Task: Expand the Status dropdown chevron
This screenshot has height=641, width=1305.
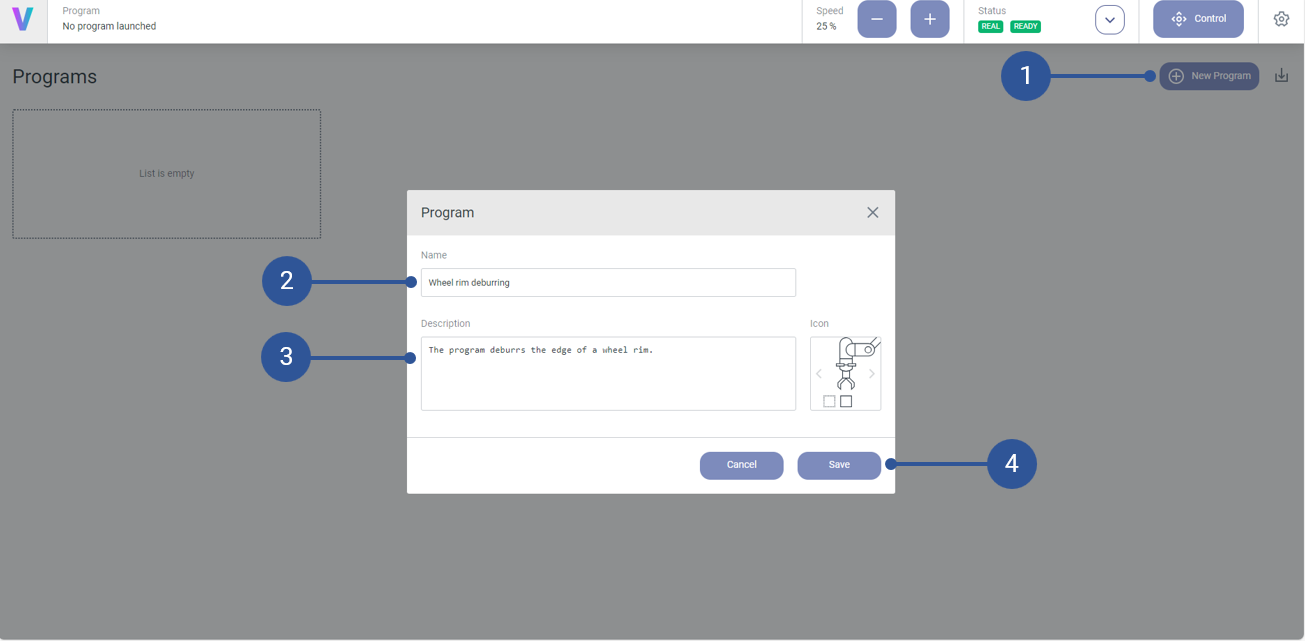Action: click(1109, 20)
